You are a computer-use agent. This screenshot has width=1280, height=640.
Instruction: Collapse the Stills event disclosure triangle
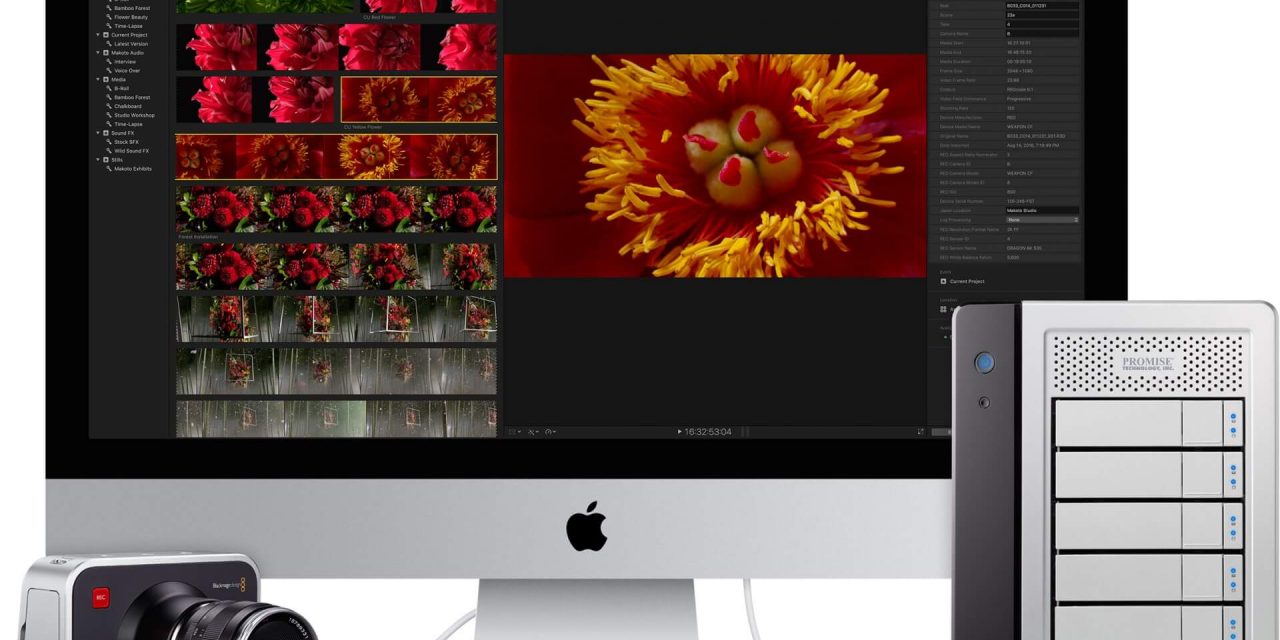point(98,160)
